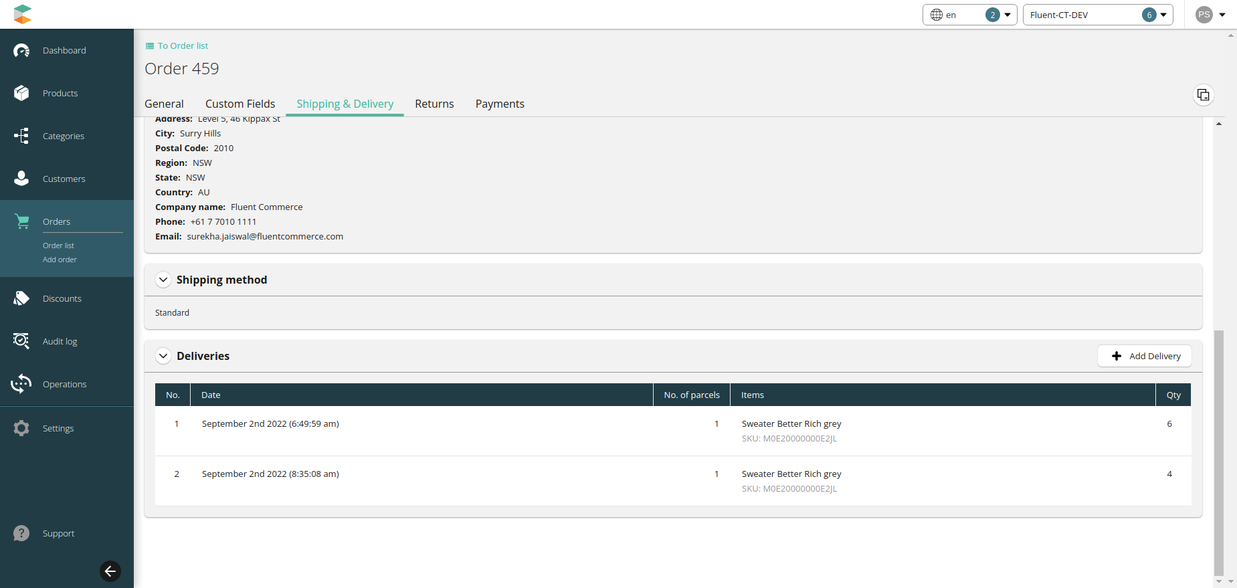
Task: Click the Categories tree icon
Action: click(21, 136)
